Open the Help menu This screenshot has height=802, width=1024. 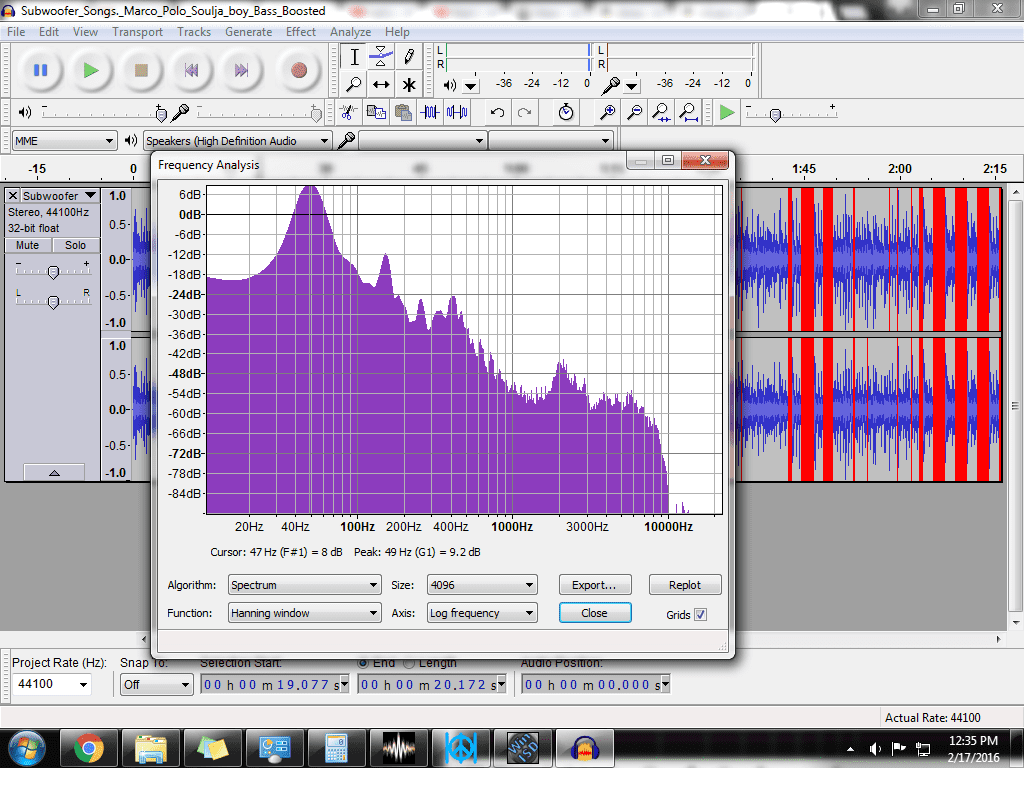pos(396,32)
